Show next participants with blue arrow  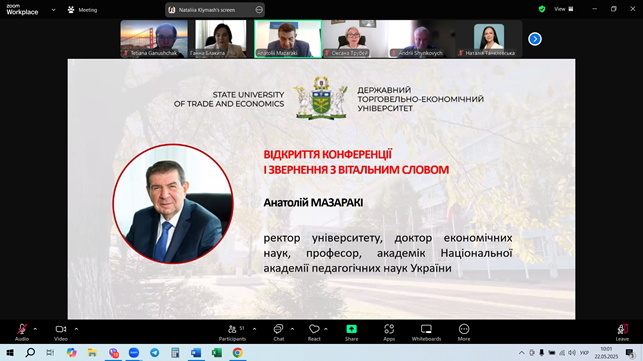tap(535, 39)
